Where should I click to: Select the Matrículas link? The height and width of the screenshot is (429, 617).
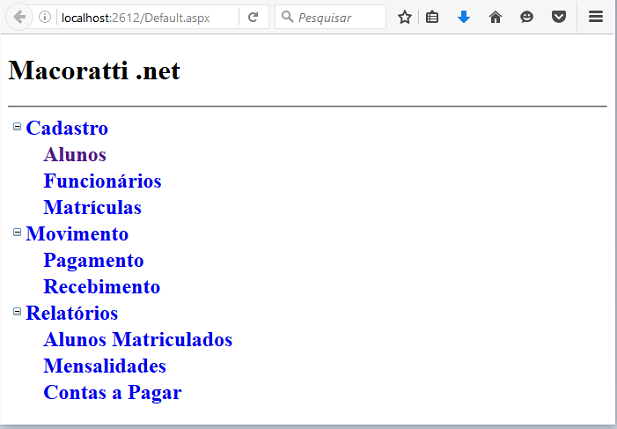pyautogui.click(x=92, y=207)
